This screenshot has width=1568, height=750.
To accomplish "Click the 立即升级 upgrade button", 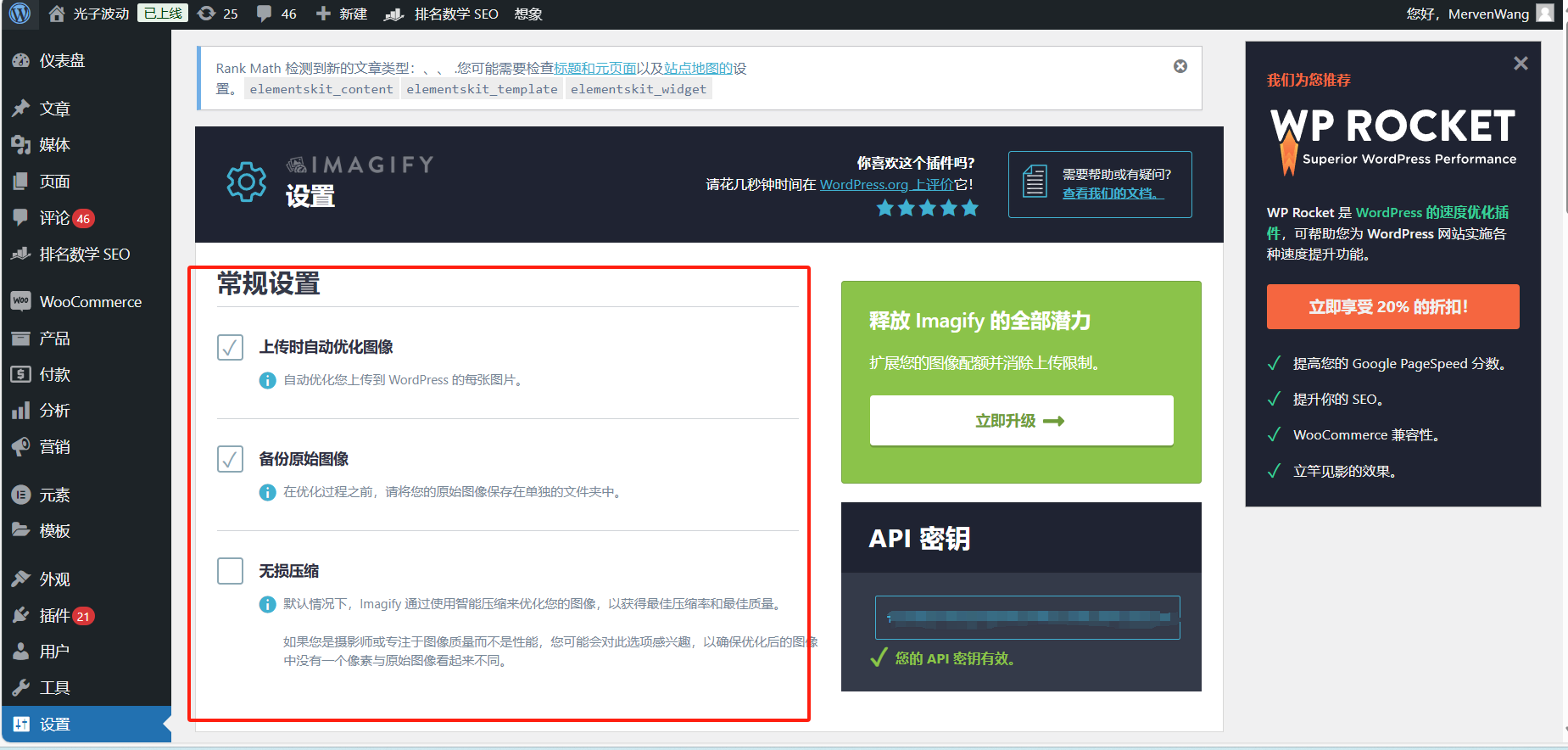I will click(1021, 421).
